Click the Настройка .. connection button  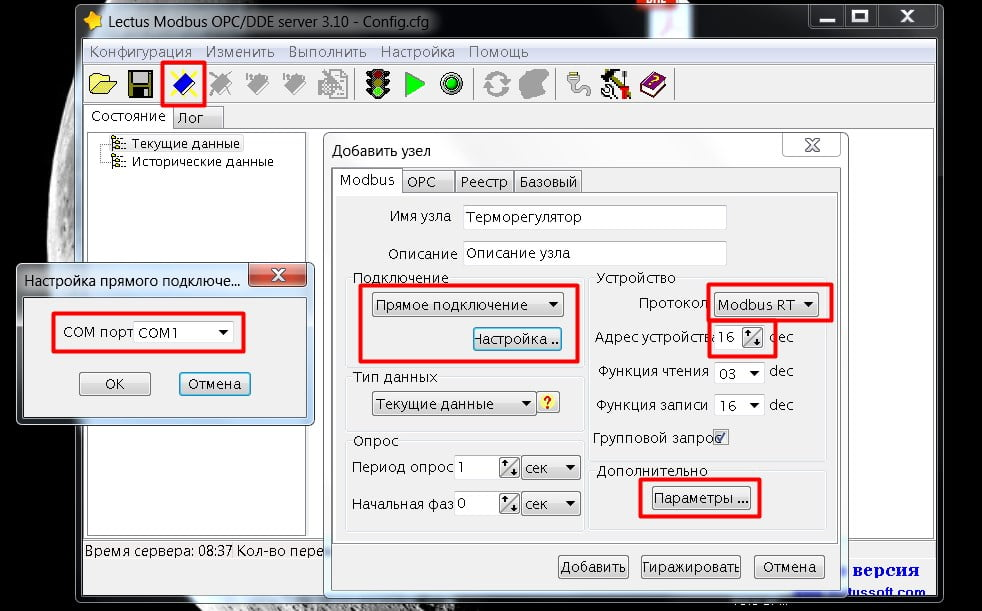click(x=517, y=339)
